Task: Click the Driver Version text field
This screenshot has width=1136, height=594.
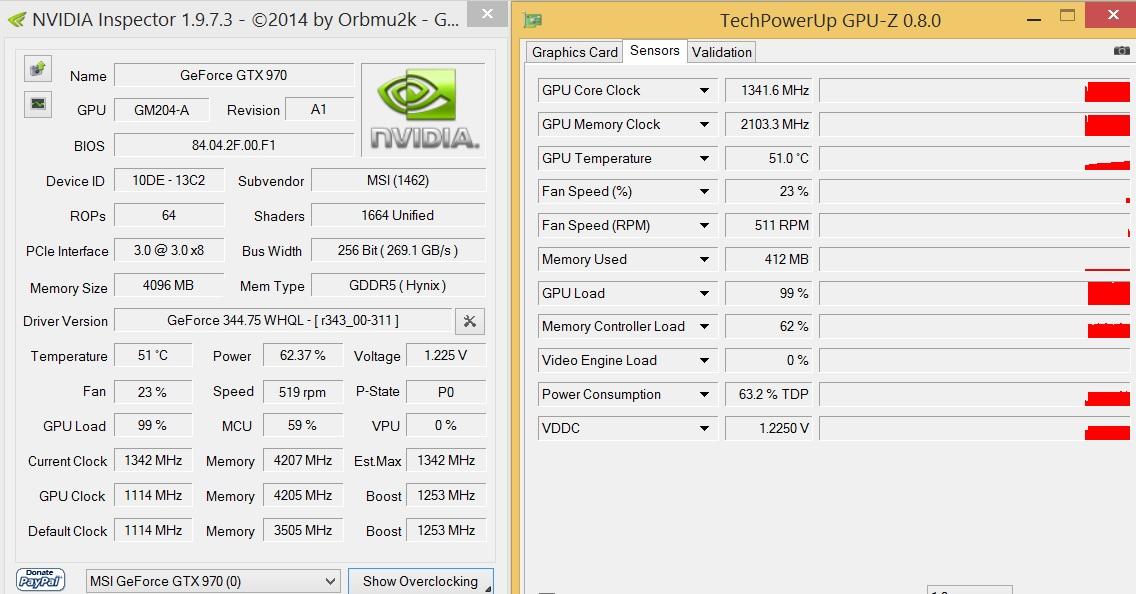Action: click(x=283, y=321)
